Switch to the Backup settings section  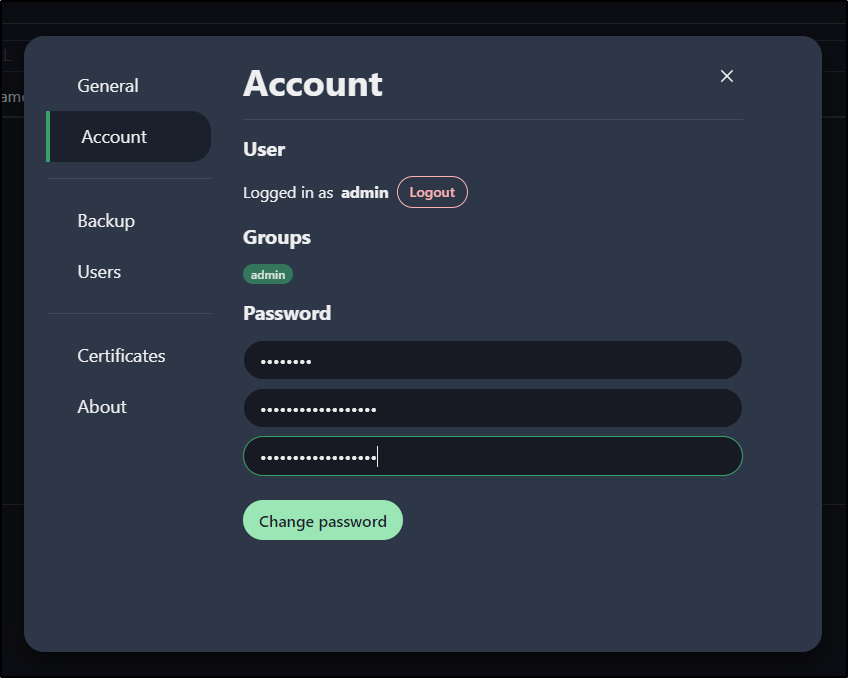106,221
